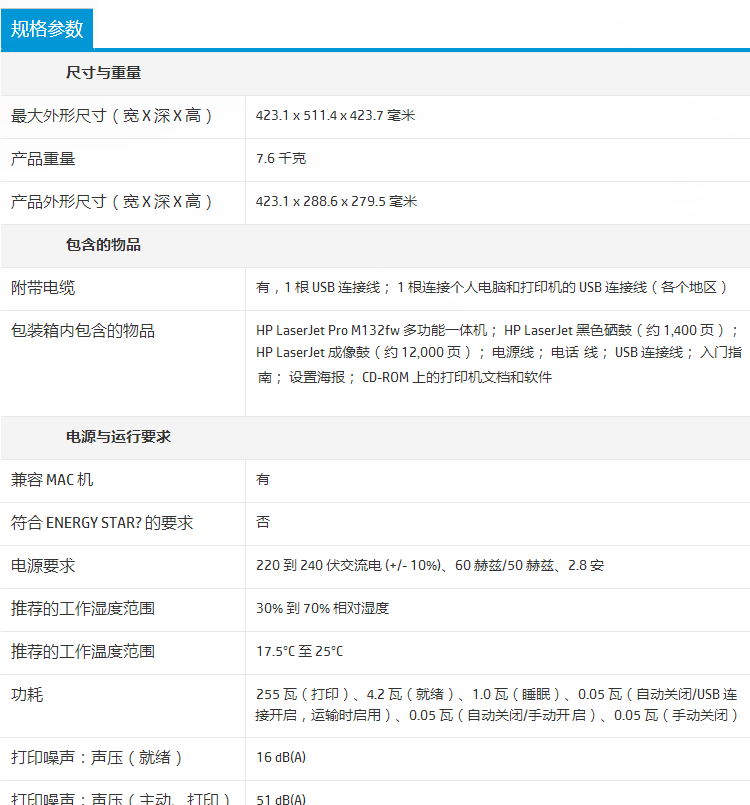Open the 规格参数 tab

[47, 29]
